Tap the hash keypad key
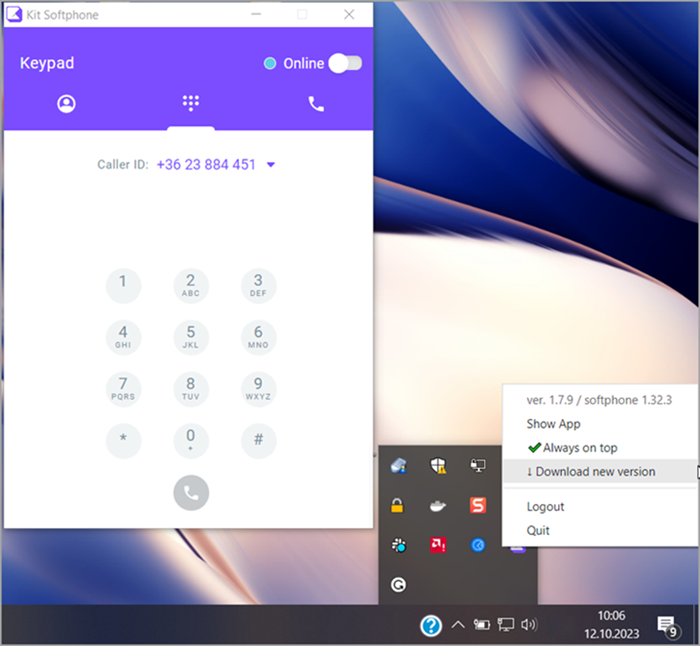The width and height of the screenshot is (700, 646). click(258, 441)
